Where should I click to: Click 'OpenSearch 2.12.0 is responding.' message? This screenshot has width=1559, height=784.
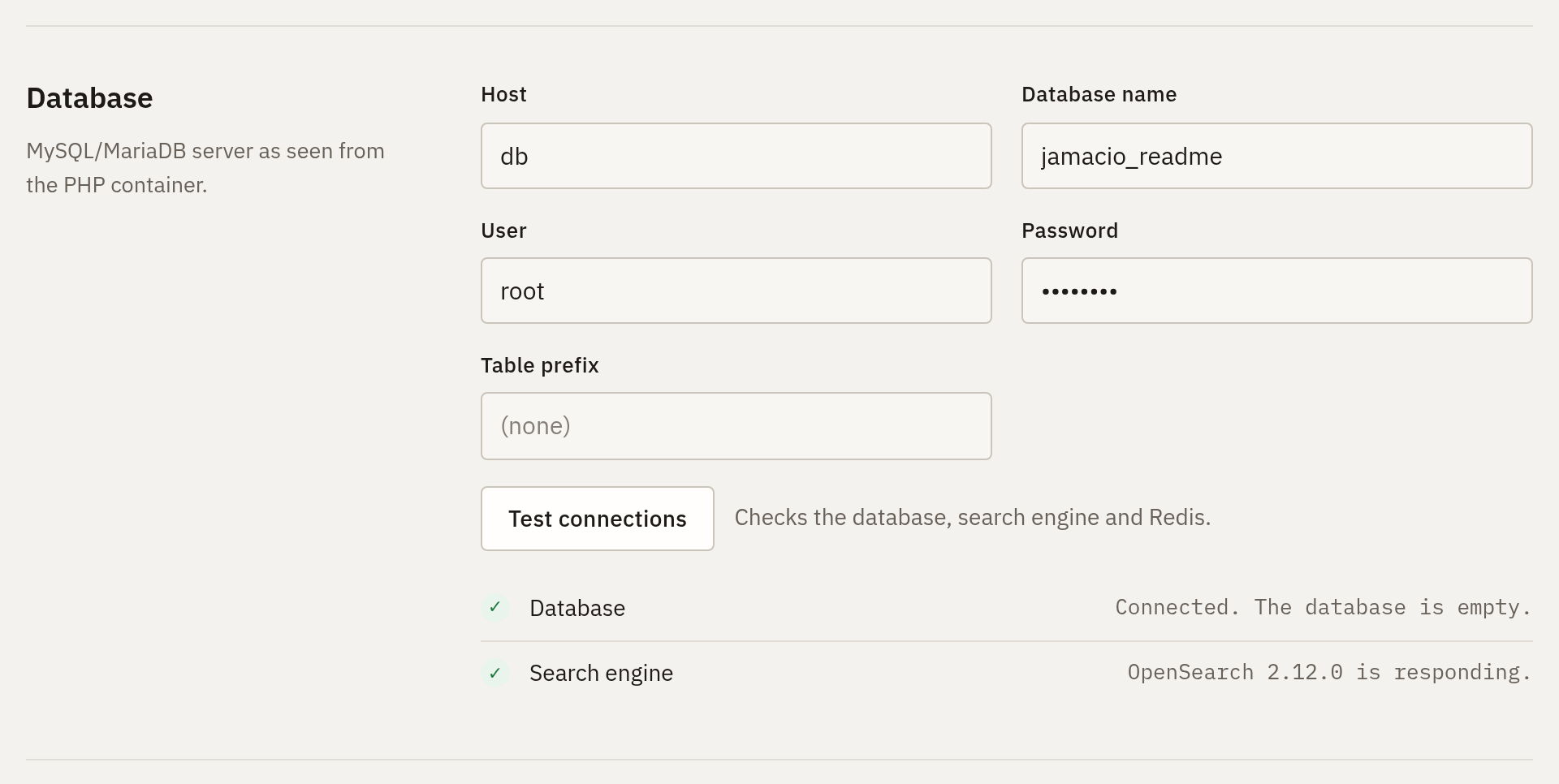(x=1329, y=673)
